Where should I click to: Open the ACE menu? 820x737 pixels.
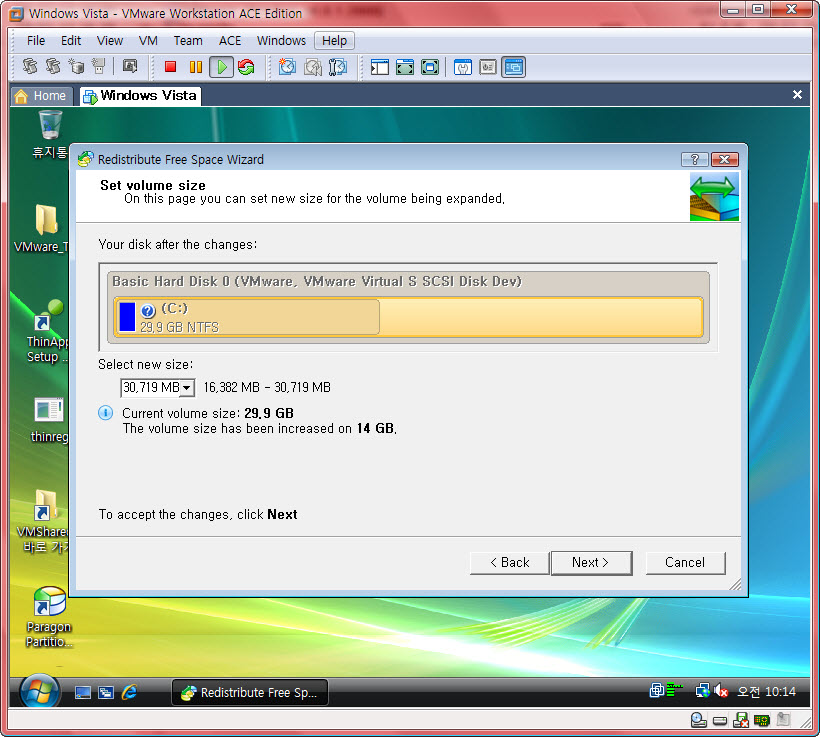click(230, 41)
